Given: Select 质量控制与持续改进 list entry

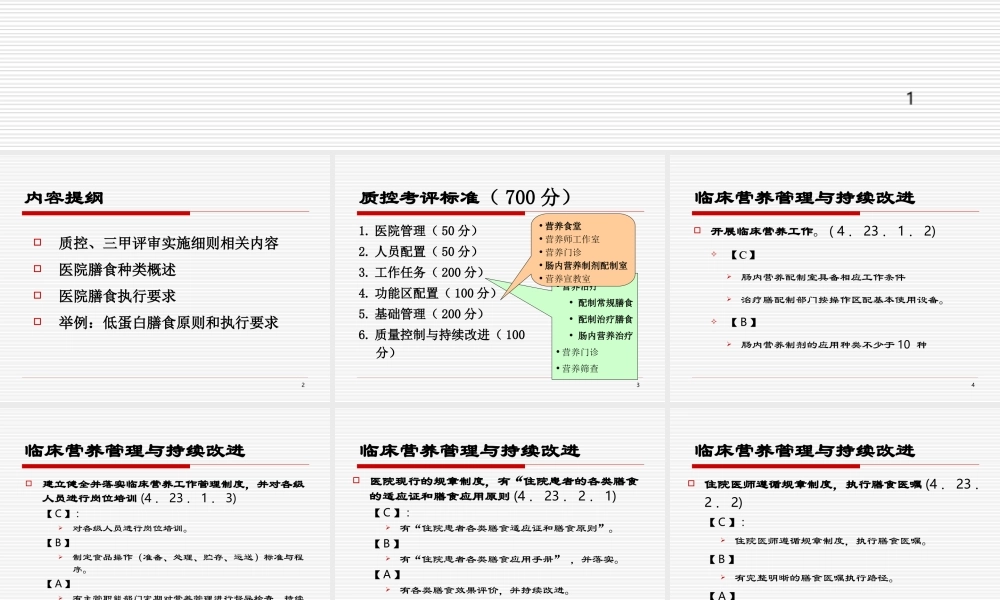Looking at the screenshot, I should [441, 335].
